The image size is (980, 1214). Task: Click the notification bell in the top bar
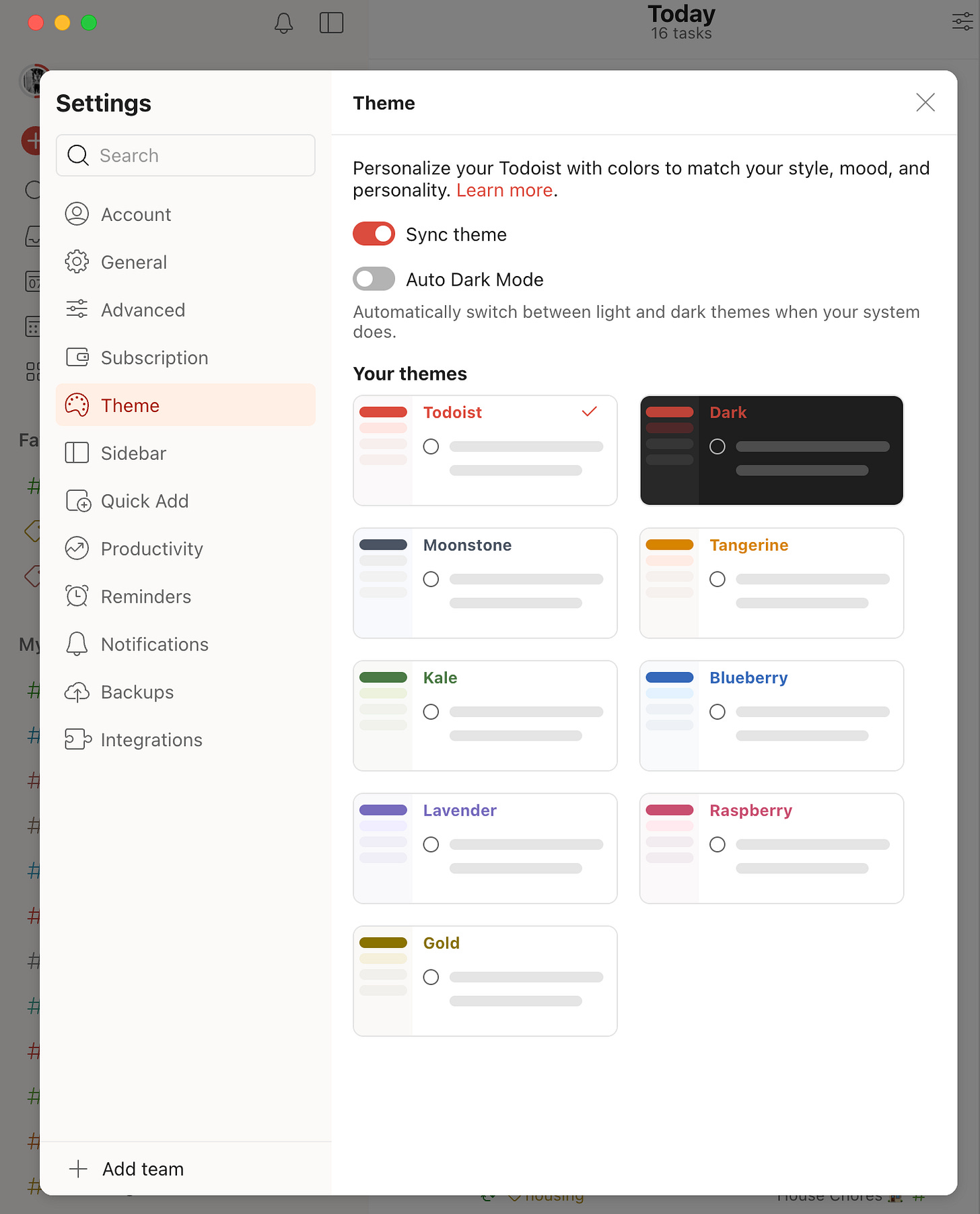[x=284, y=23]
